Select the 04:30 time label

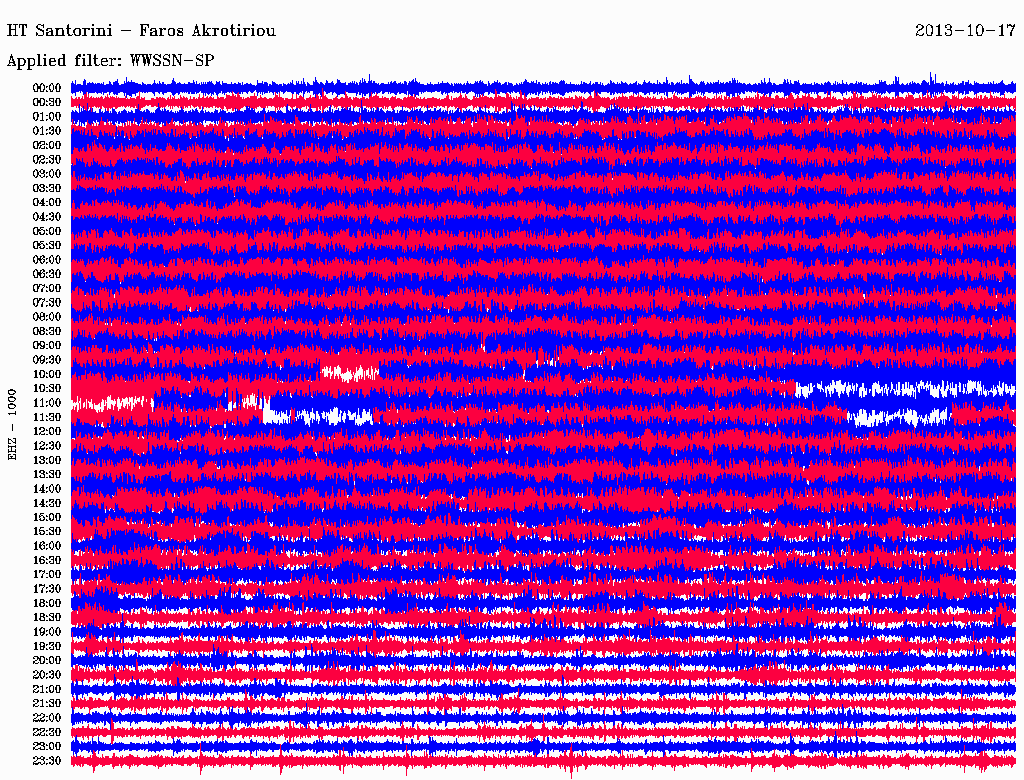tap(47, 217)
